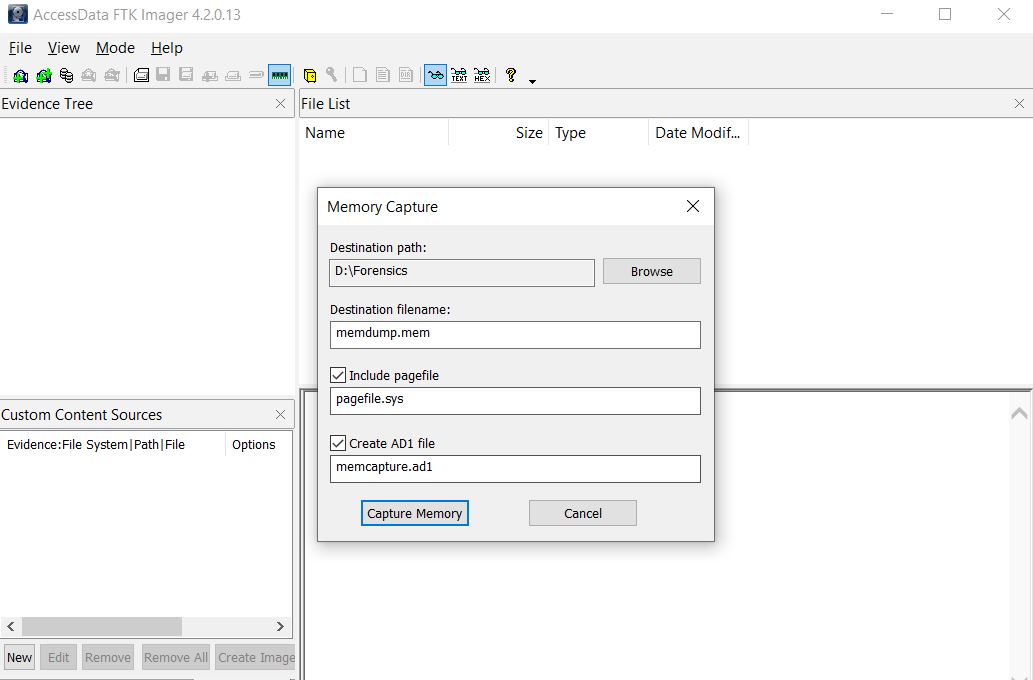Click the Obtain Protected Files icon
1033x680 pixels.
308,74
